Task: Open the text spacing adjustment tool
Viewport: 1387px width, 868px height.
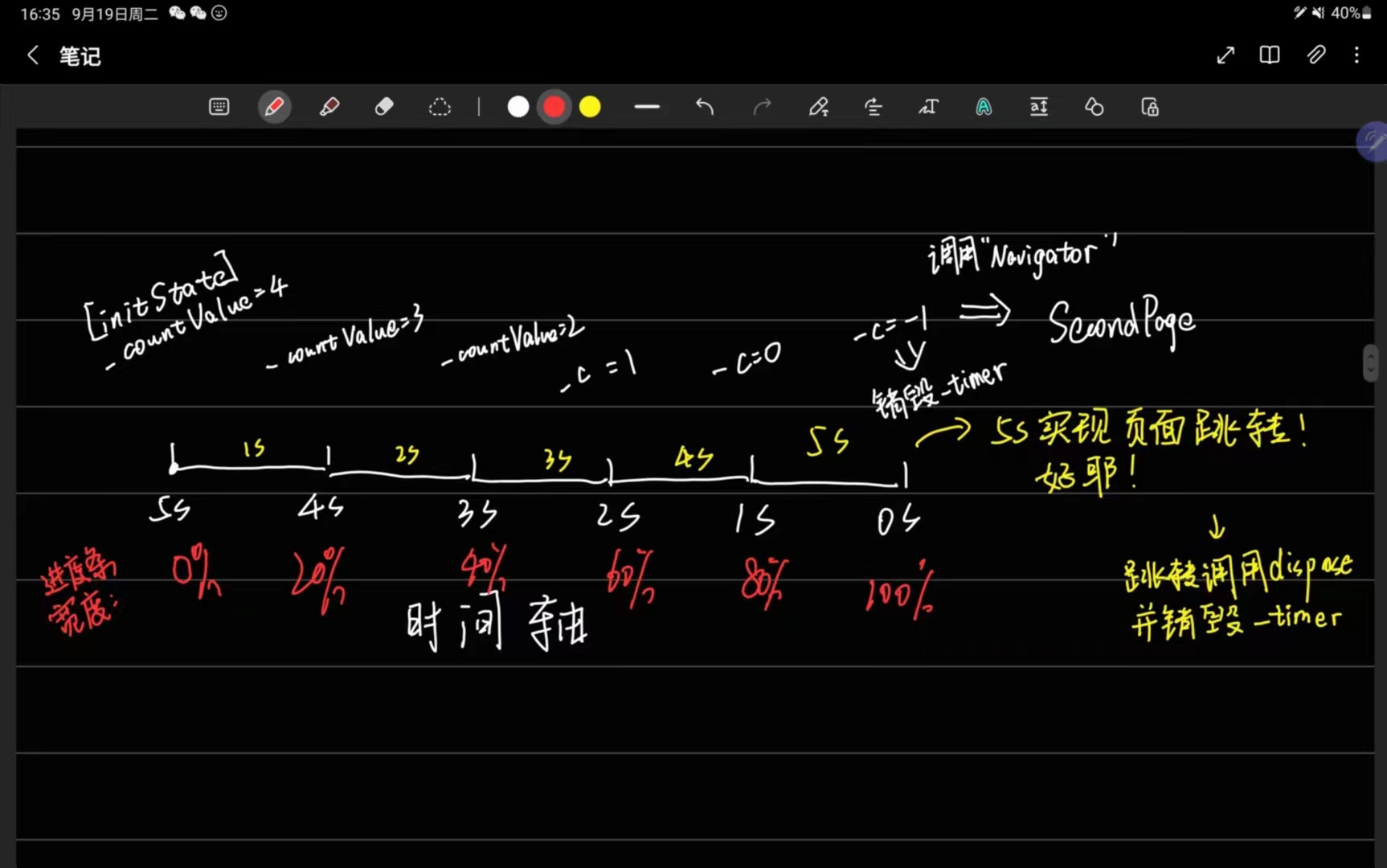Action: pos(1039,107)
